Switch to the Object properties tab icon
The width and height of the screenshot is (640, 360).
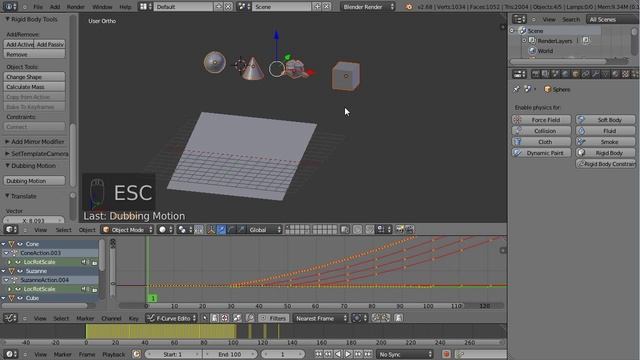pos(576,74)
